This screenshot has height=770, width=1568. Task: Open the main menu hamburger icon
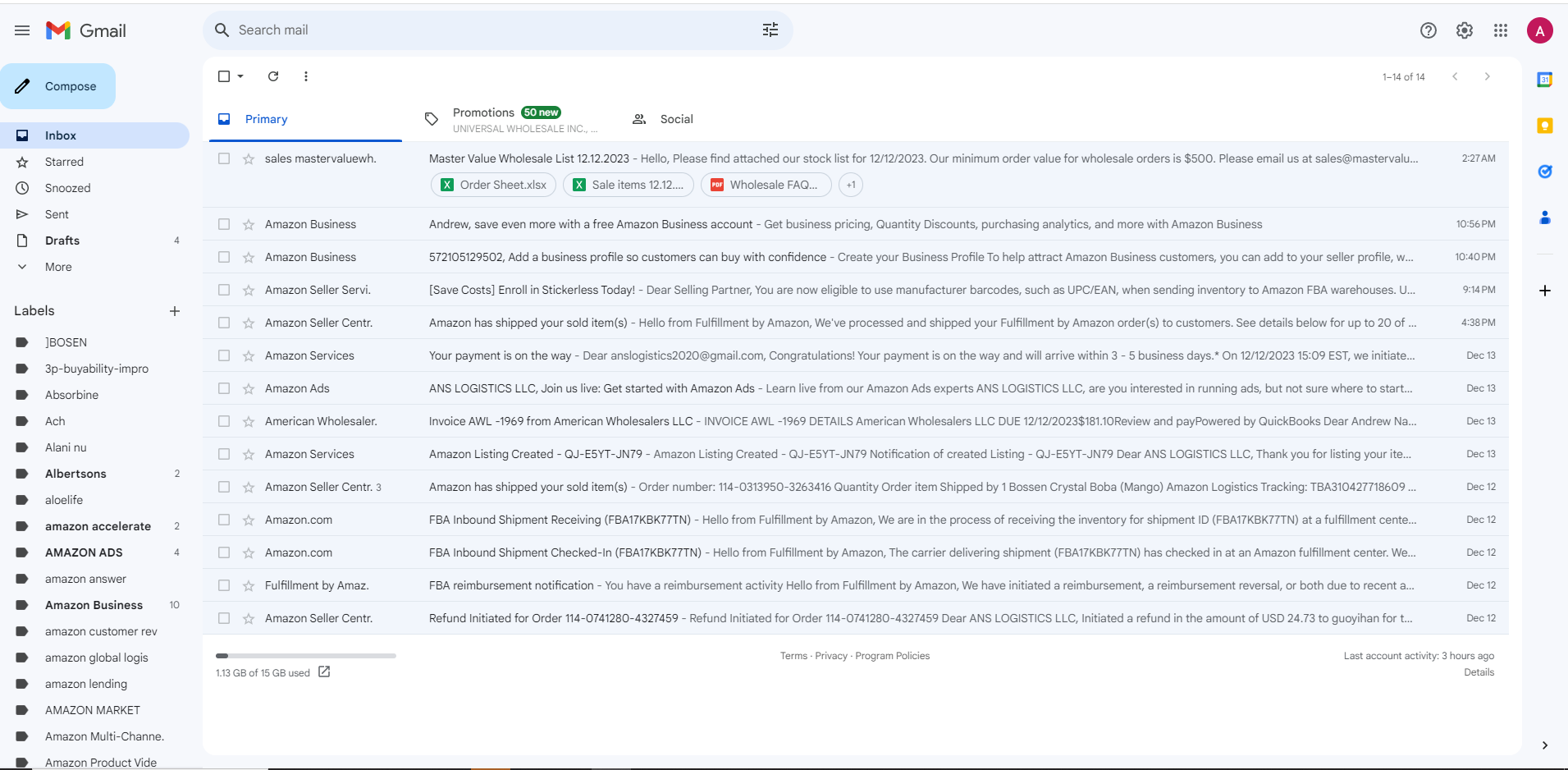coord(22,30)
